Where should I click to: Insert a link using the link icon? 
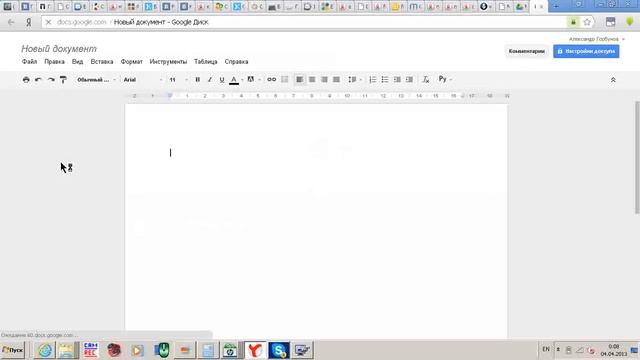click(271, 80)
